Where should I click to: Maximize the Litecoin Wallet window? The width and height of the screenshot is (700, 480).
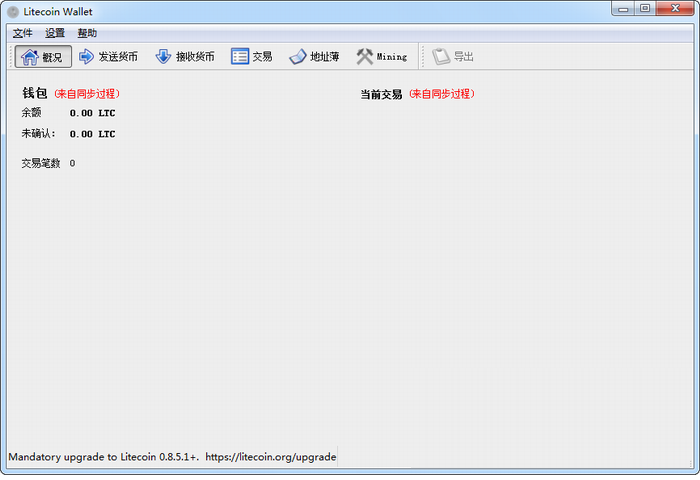(645, 8)
